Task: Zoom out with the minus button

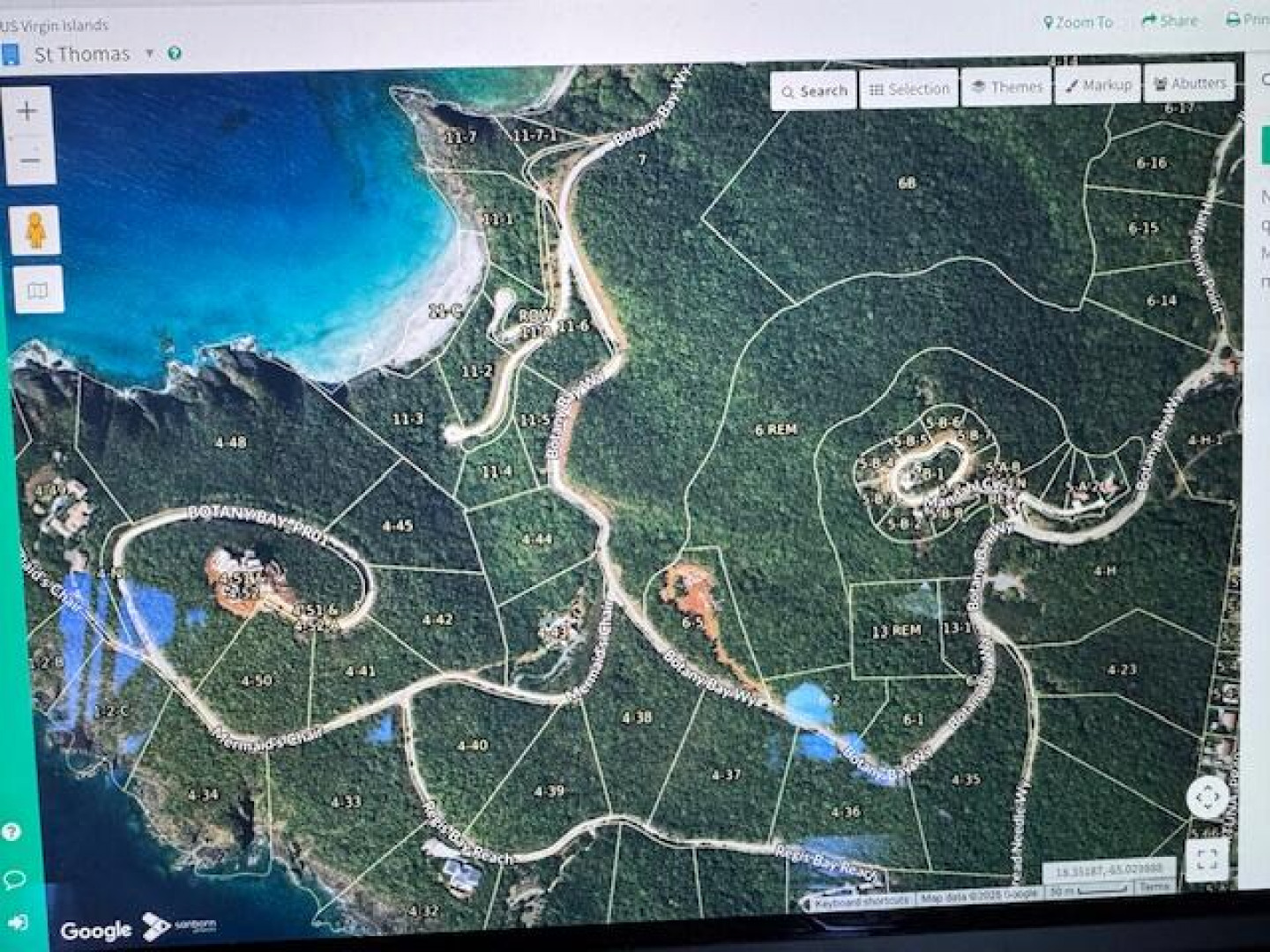Action: tap(29, 160)
